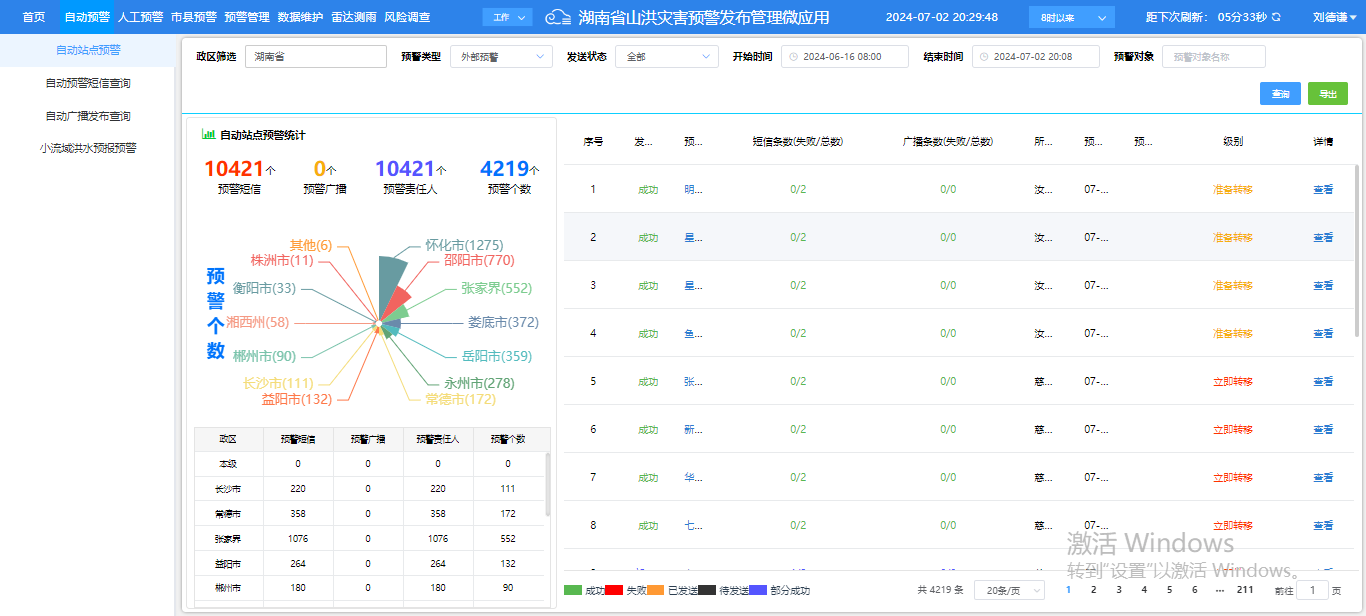View details (查看) for row 1
Image resolution: width=1366 pixels, height=616 pixels.
pyautogui.click(x=1322, y=189)
